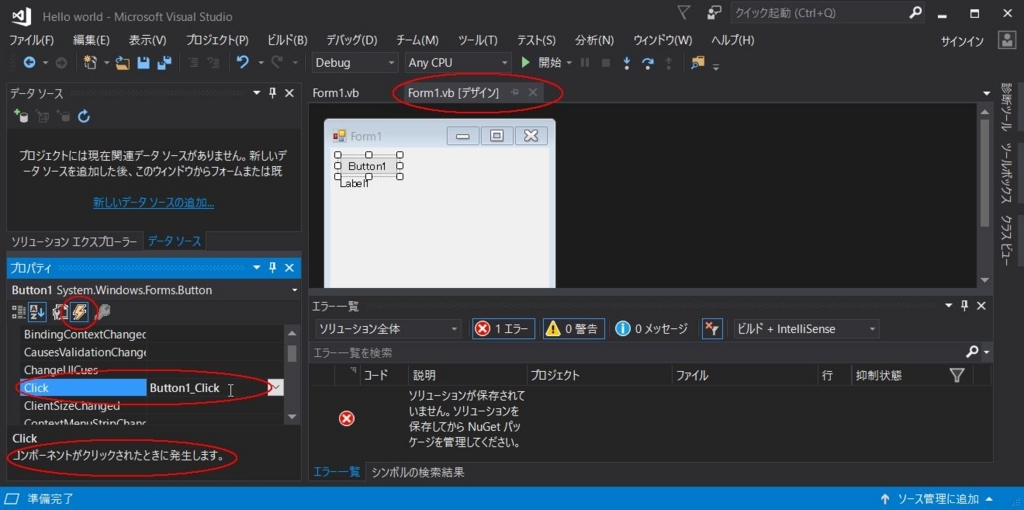Click Add New Data Source icon in データ ソース panel
This screenshot has width=1024, height=510.
click(21, 117)
